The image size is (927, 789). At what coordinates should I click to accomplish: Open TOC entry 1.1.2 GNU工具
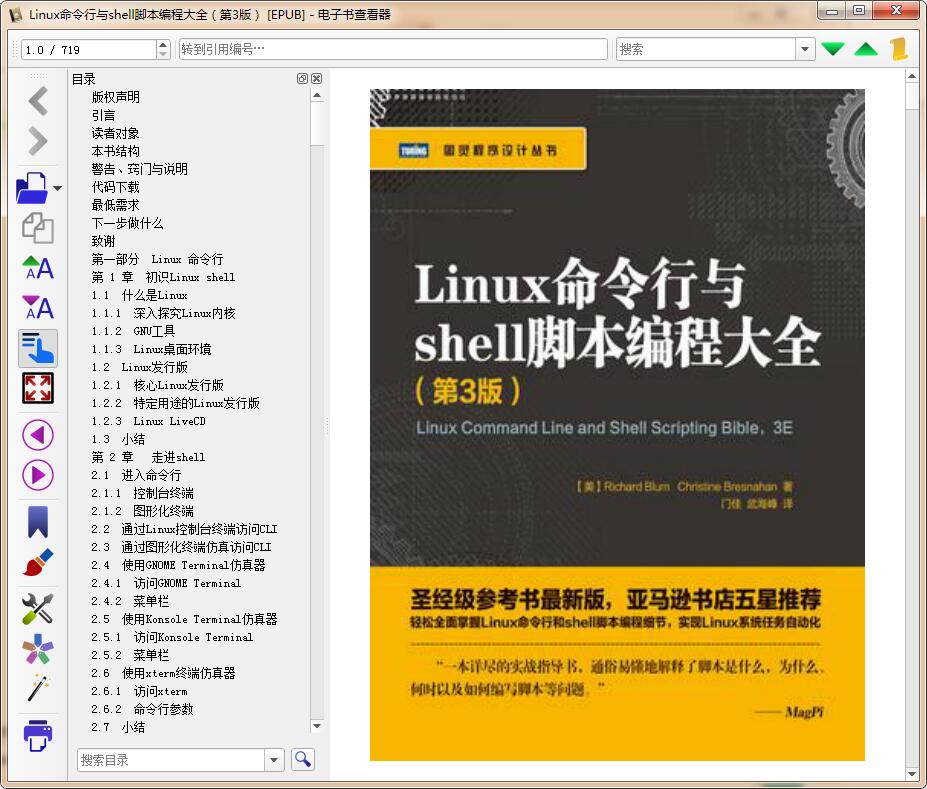[134, 331]
